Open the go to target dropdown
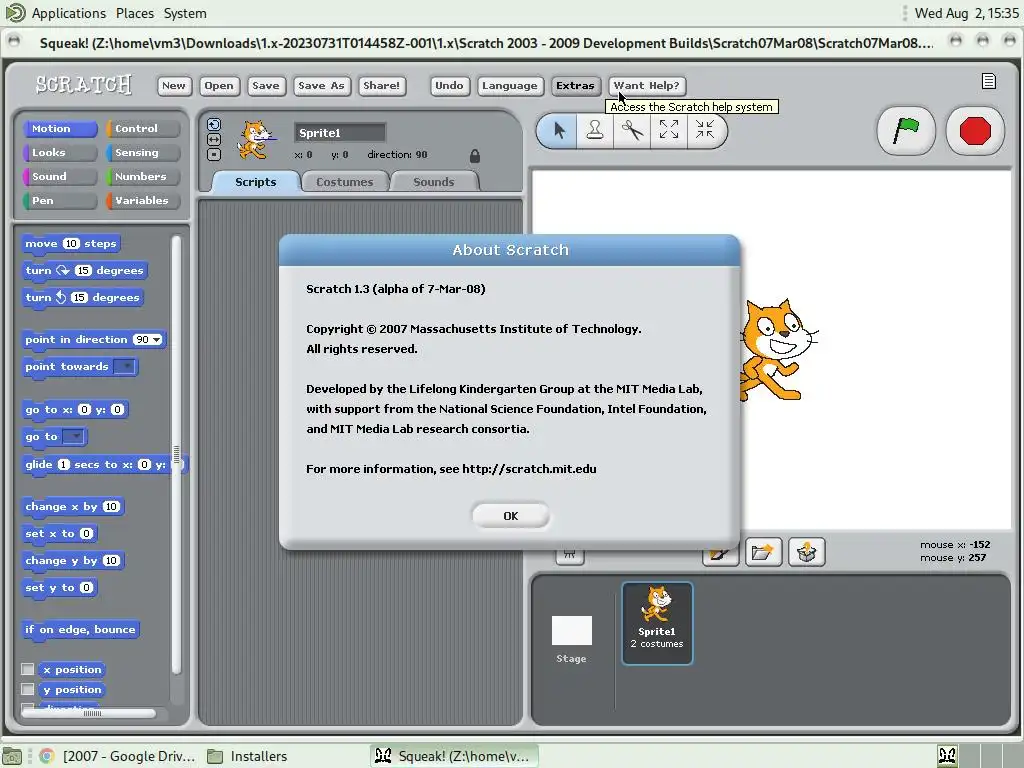The height and width of the screenshot is (768, 1024). coord(74,436)
